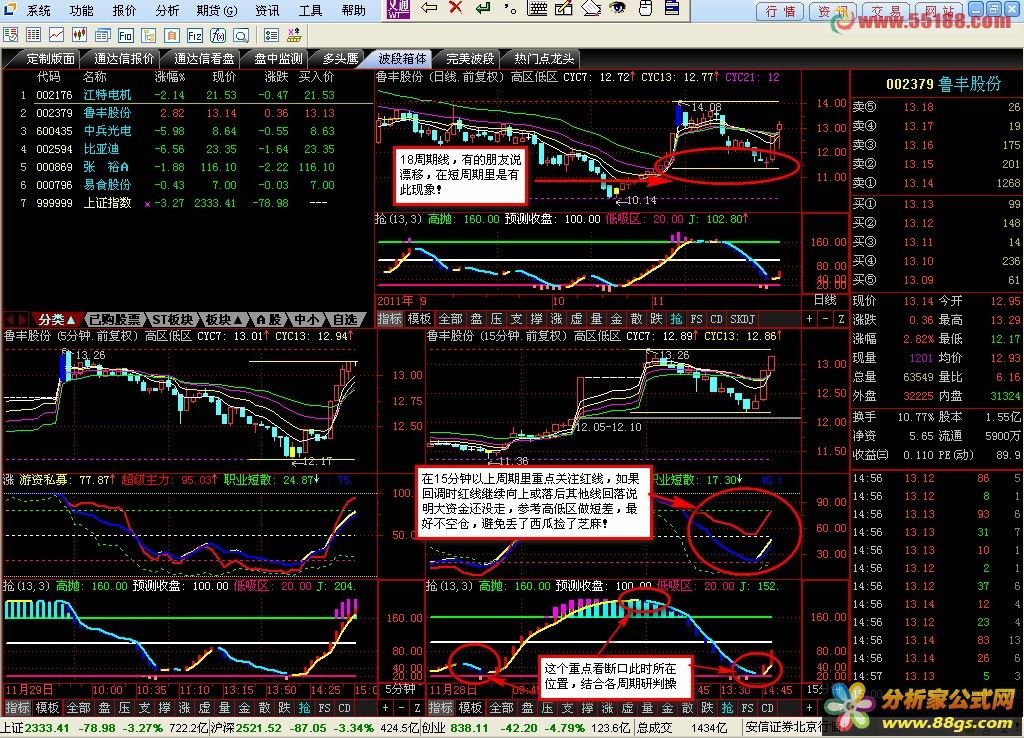Image resolution: width=1024 pixels, height=738 pixels.
Task: Switch to the 热门点龙头 tab
Action: (x=544, y=59)
